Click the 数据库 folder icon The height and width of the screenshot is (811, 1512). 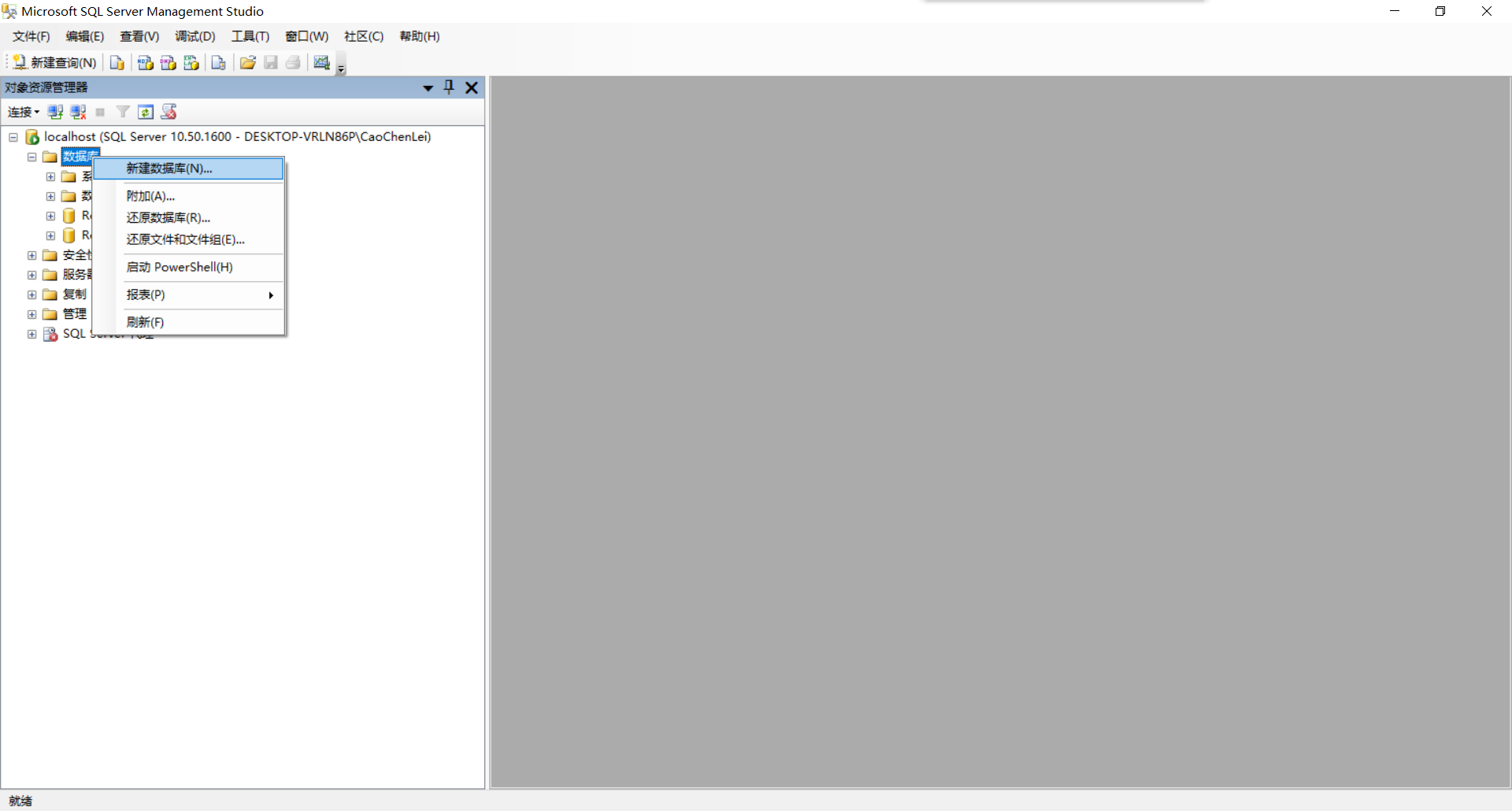point(50,157)
